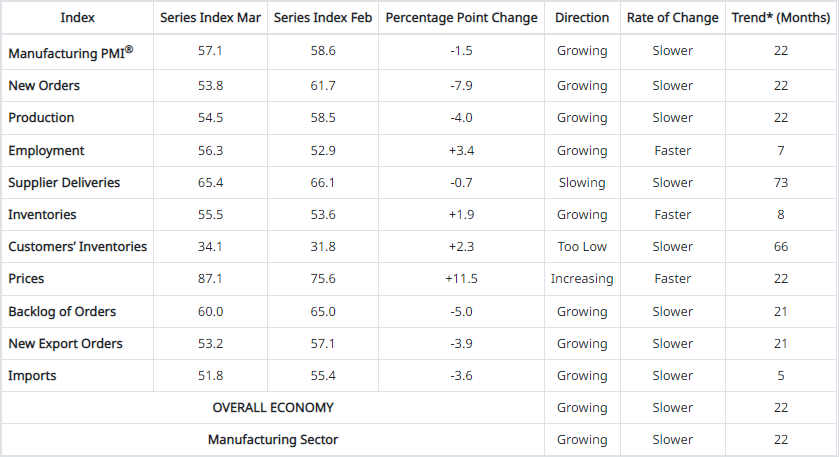
Task: Click the Imports row label
Action: [32, 376]
